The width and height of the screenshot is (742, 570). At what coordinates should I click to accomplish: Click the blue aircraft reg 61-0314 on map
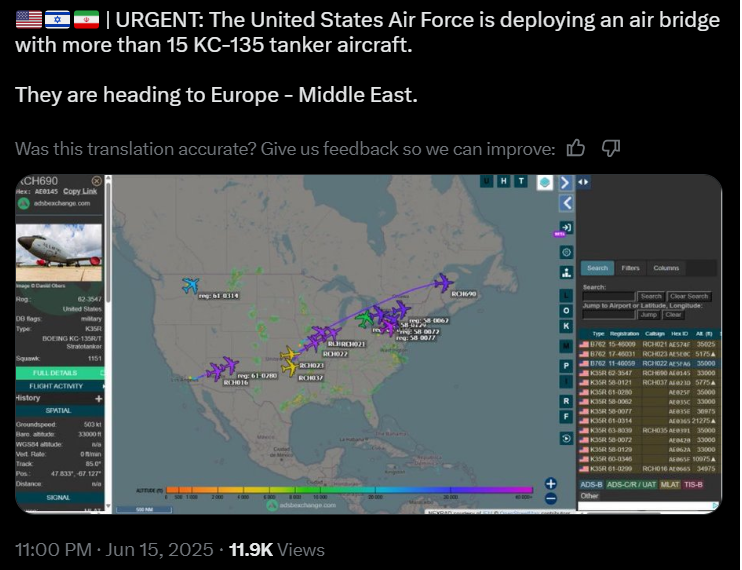pos(191,285)
